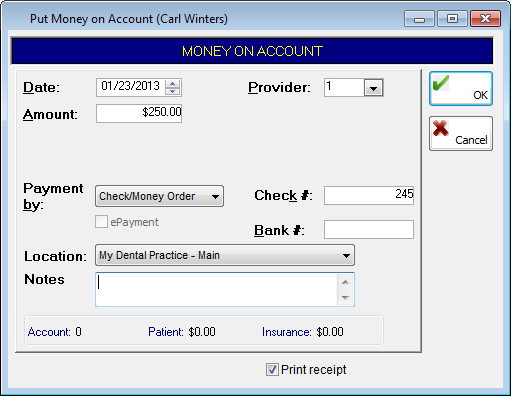Click the Location label
The width and height of the screenshot is (511, 396).
(x=55, y=256)
